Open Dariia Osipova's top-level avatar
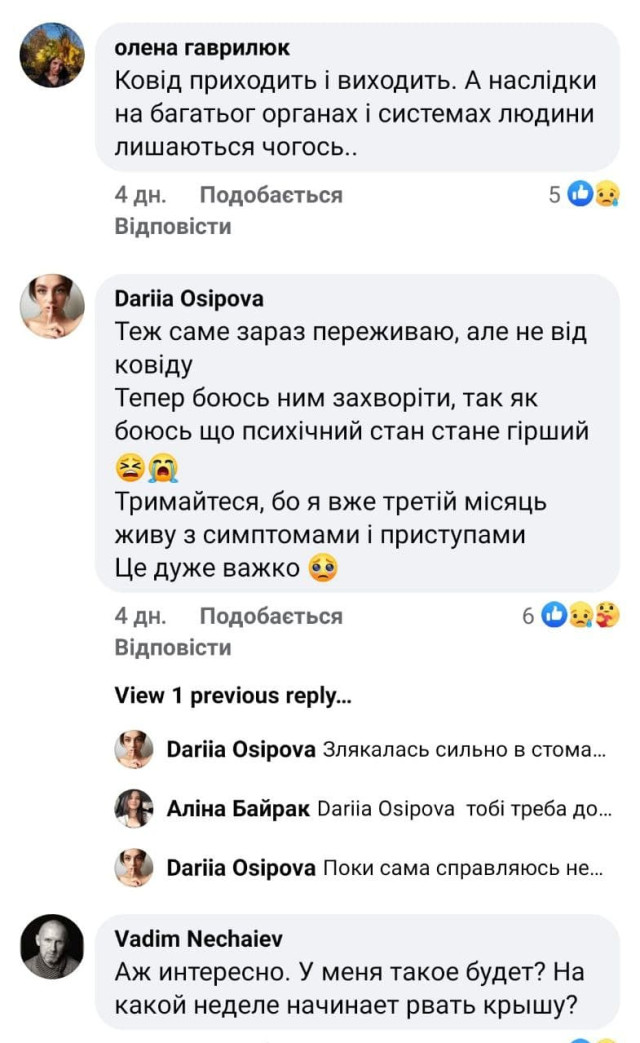Screen dimensions: 640x1043 [x=52, y=306]
